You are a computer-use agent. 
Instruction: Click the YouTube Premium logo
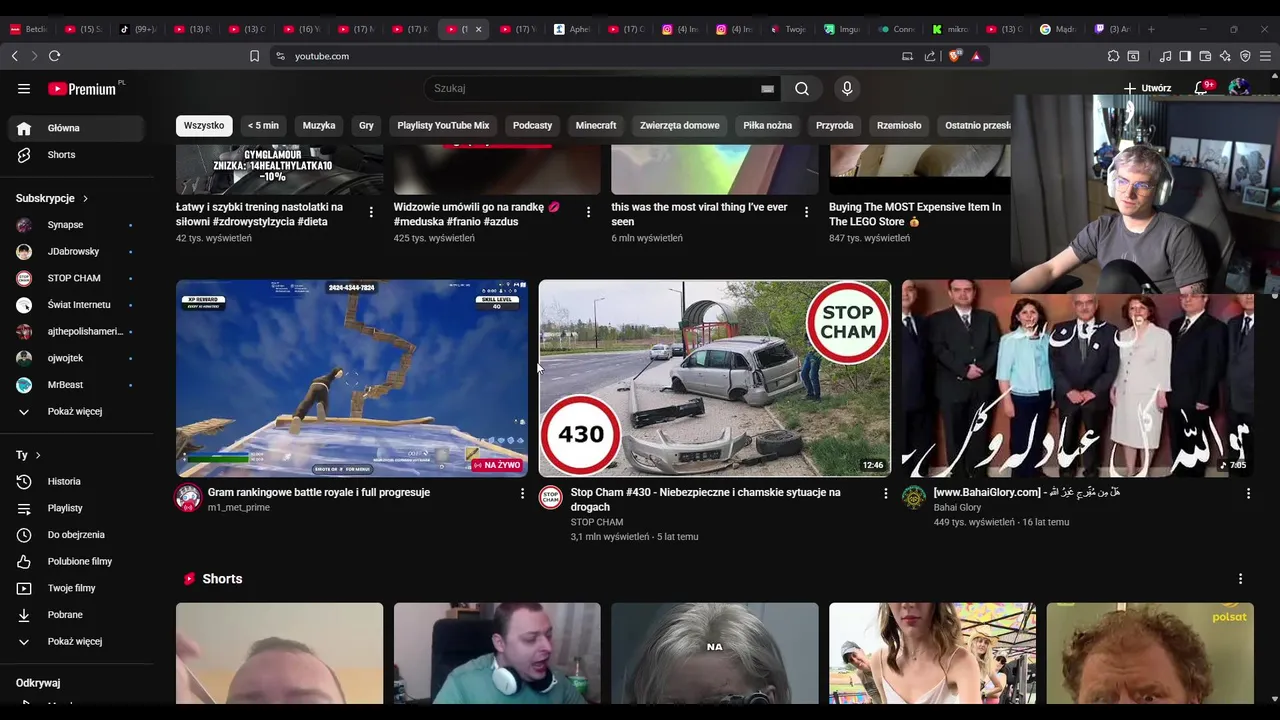tap(82, 89)
